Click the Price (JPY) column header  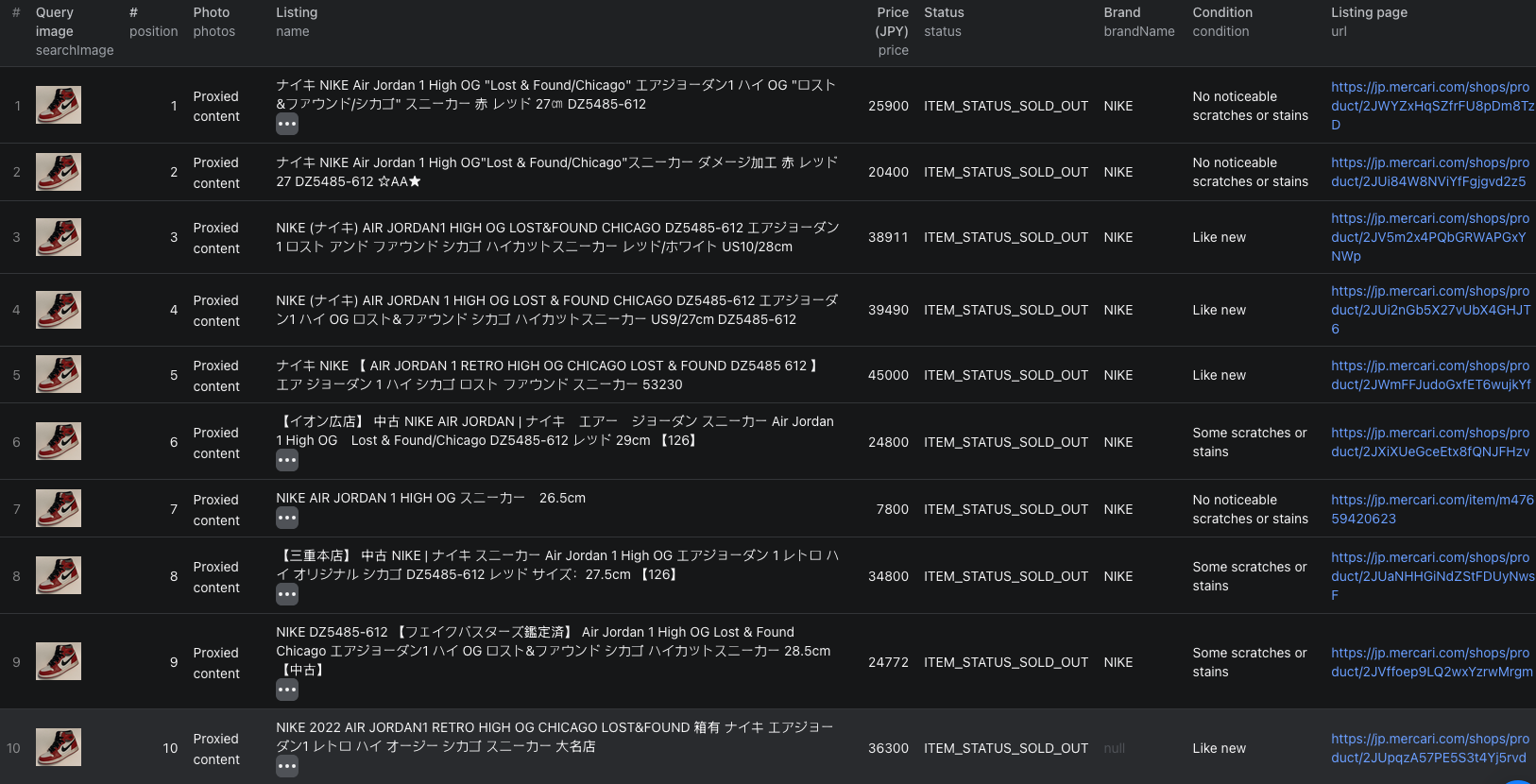(x=892, y=31)
